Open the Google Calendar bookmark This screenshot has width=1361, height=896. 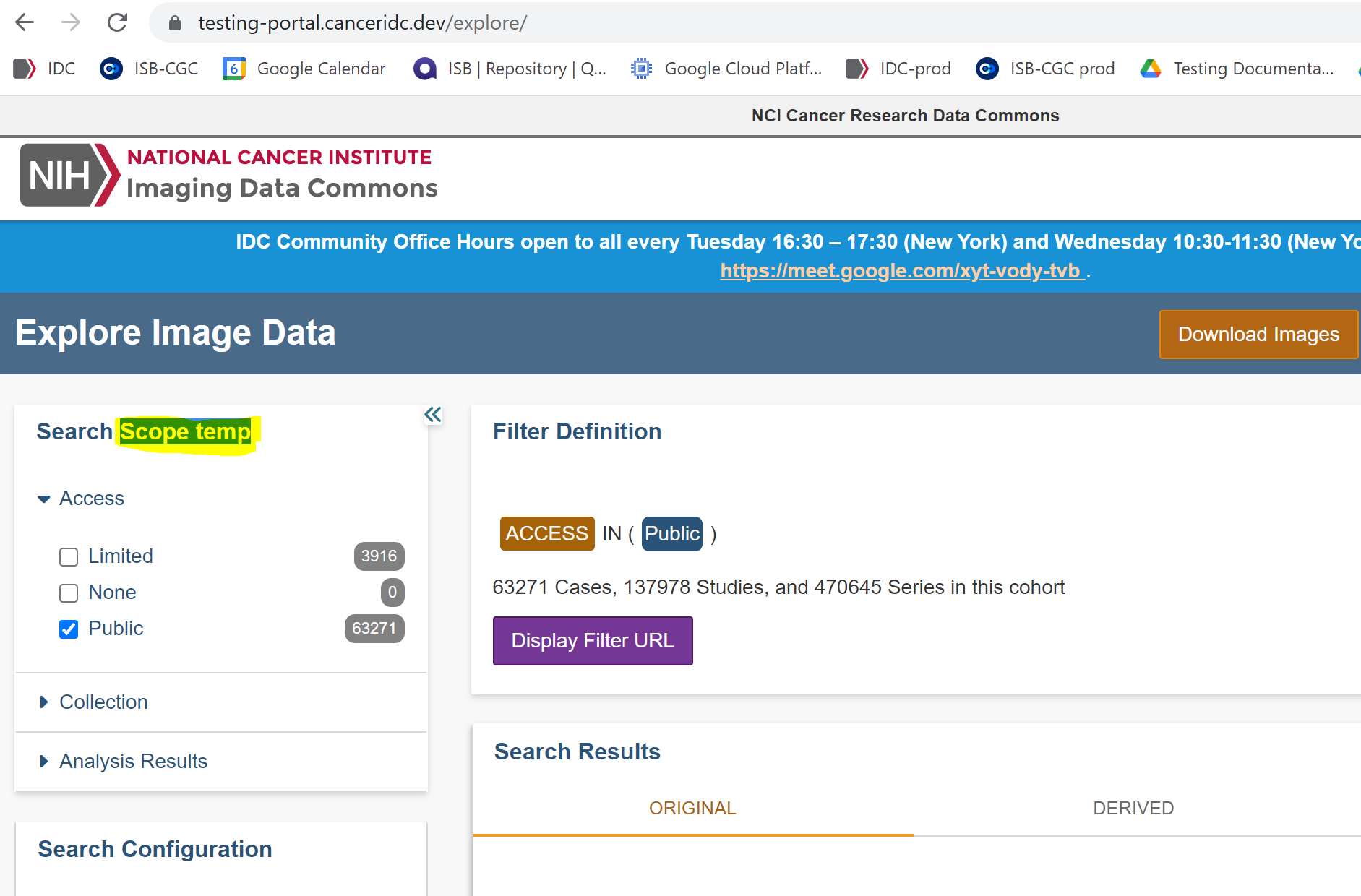coord(304,69)
